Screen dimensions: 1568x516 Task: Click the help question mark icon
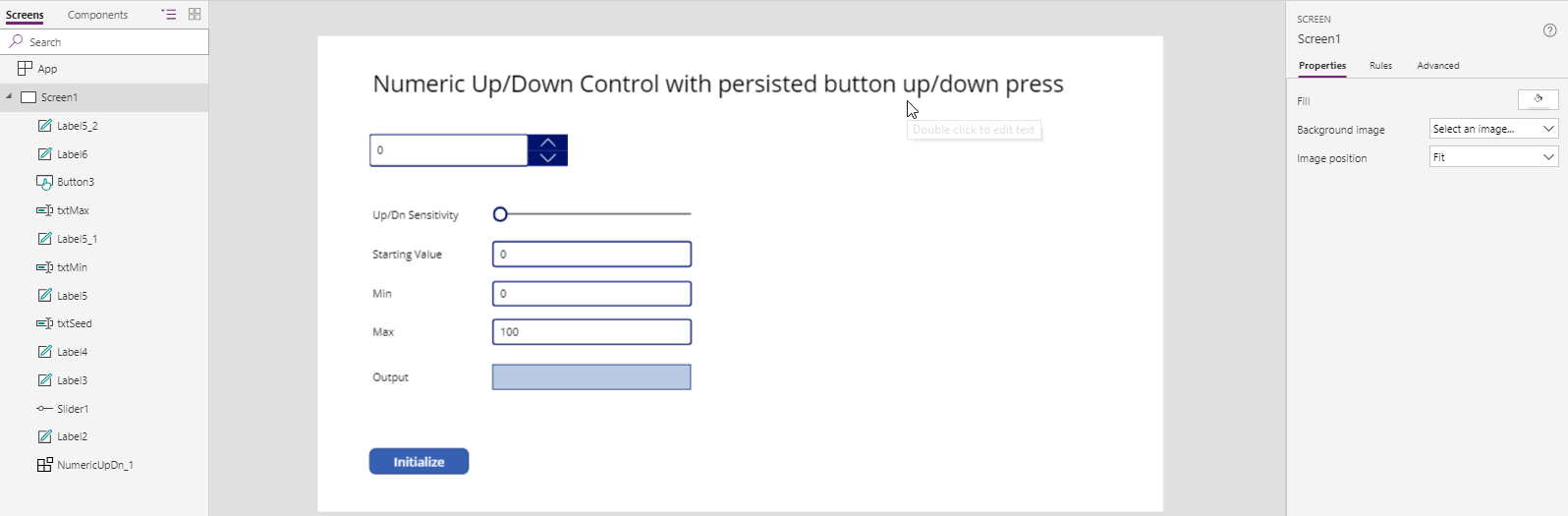(1549, 30)
